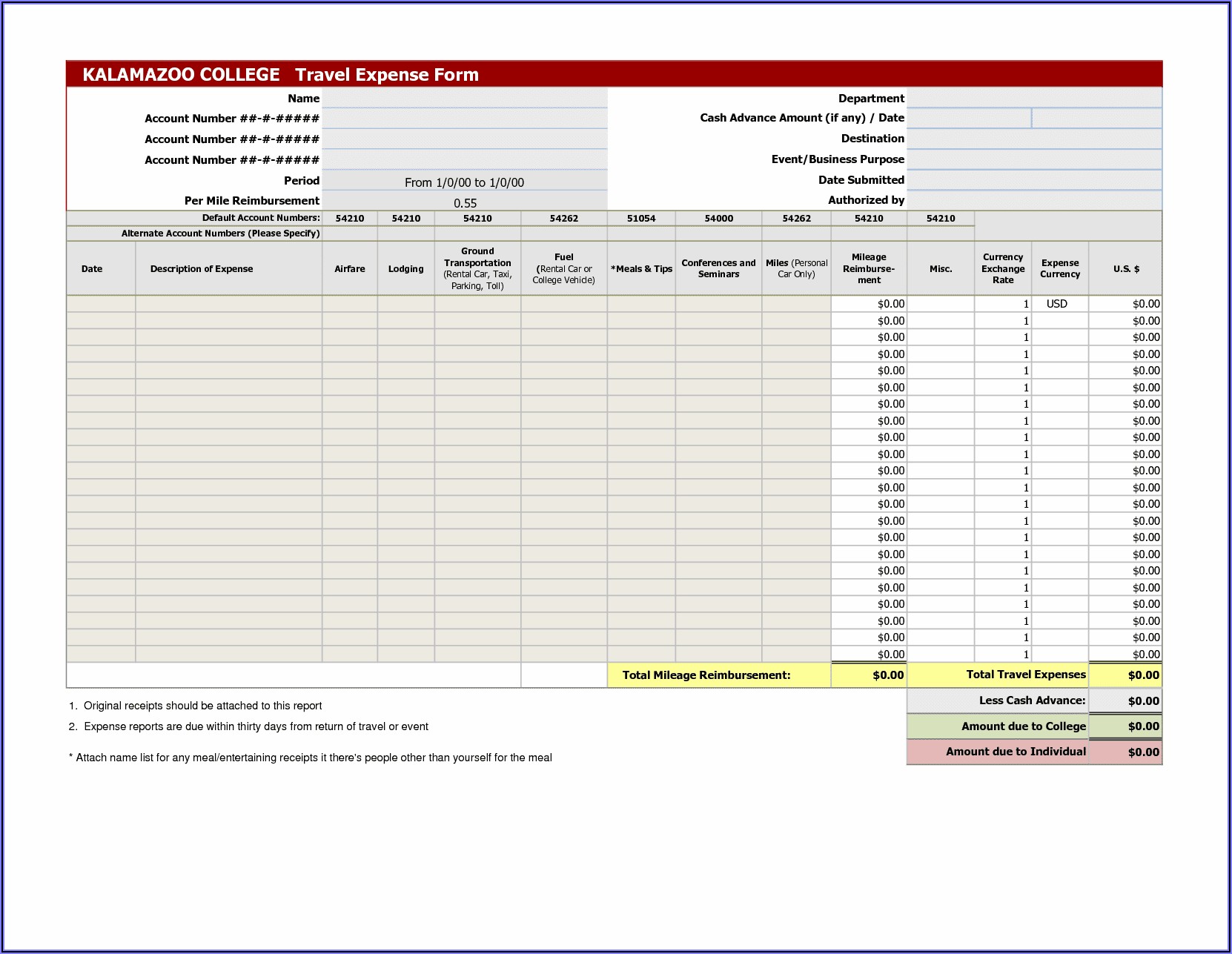This screenshot has width=1232, height=954.
Task: Click the USD expense currency cell
Action: (x=1059, y=304)
